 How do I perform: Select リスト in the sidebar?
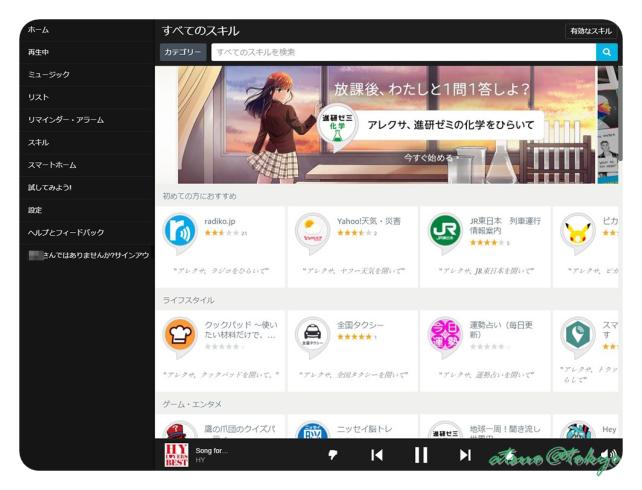pyautogui.click(x=38, y=97)
